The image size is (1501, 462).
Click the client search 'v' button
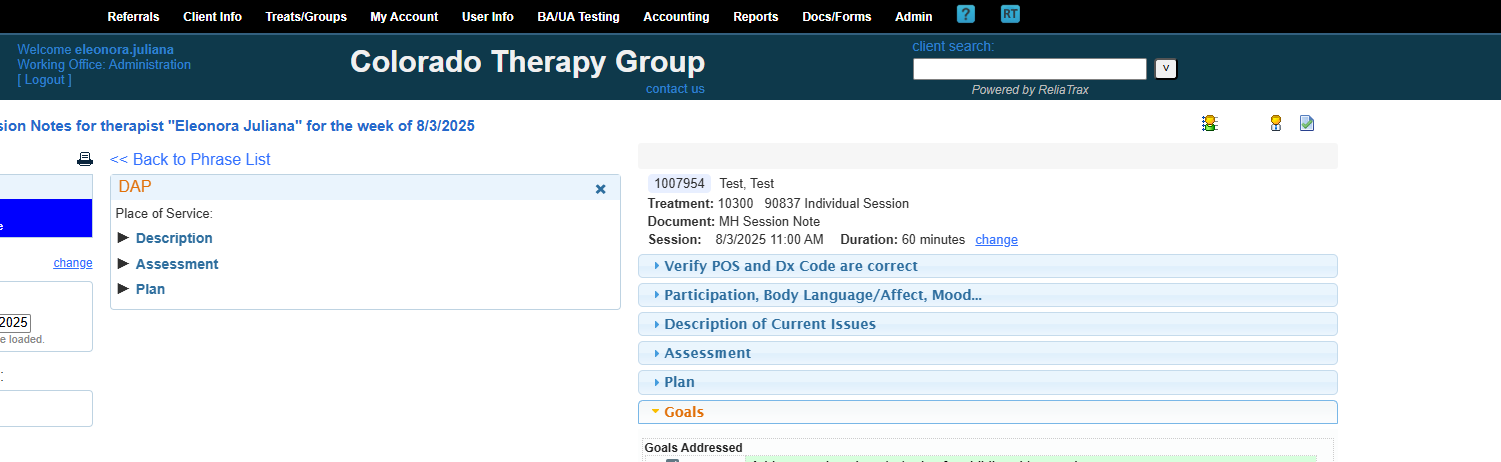coord(1165,69)
